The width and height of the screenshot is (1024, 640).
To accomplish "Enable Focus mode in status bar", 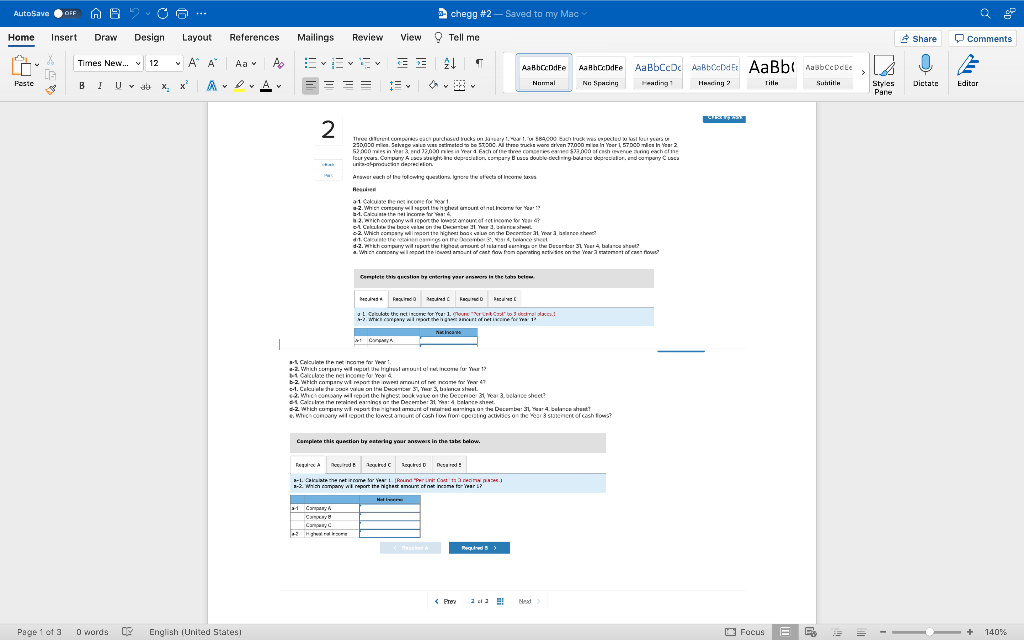I will 744,632.
